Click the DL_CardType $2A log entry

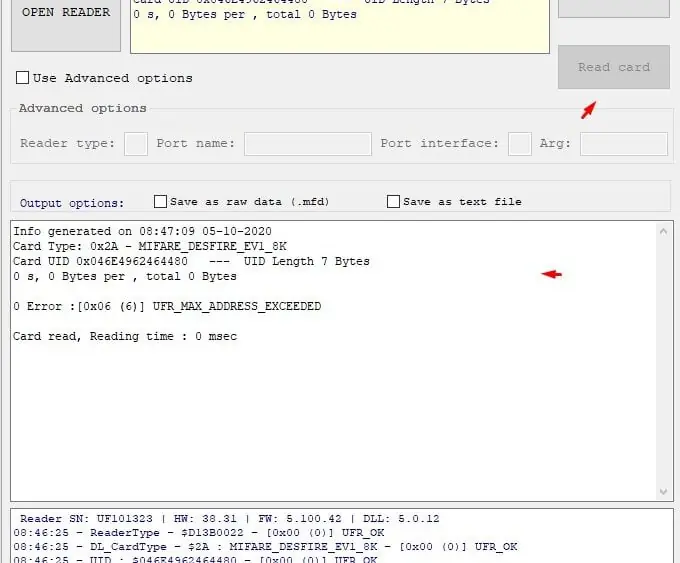pyautogui.click(x=265, y=547)
